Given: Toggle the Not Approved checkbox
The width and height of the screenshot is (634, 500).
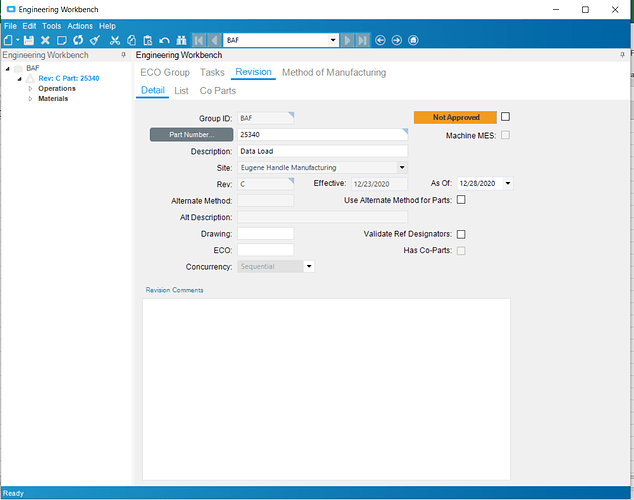Looking at the screenshot, I should coord(505,117).
